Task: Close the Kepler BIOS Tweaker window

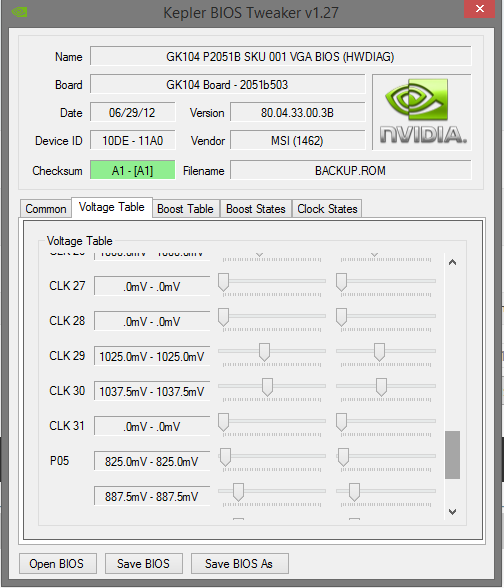Action: pyautogui.click(x=480, y=9)
